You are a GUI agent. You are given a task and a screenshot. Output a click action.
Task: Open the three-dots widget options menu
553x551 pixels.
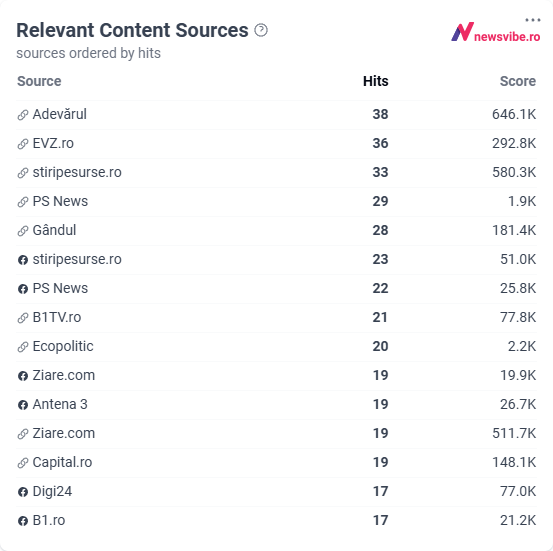(x=533, y=20)
